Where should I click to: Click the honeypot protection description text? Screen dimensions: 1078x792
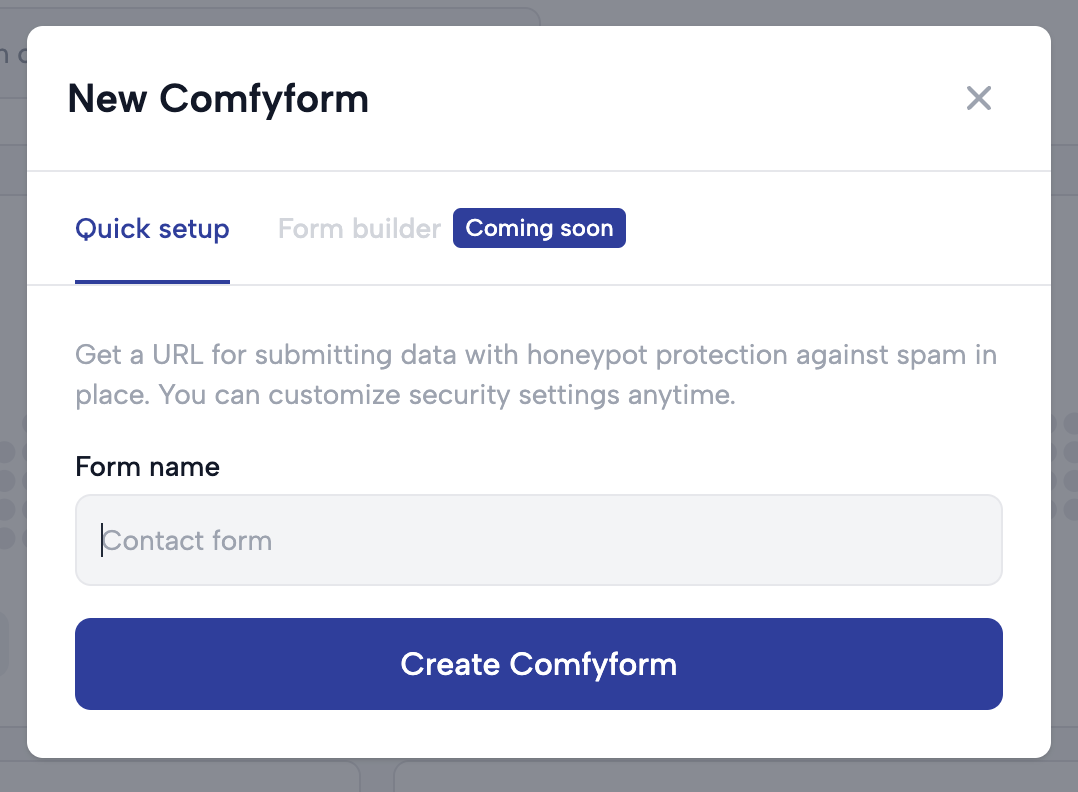pyautogui.click(x=536, y=375)
